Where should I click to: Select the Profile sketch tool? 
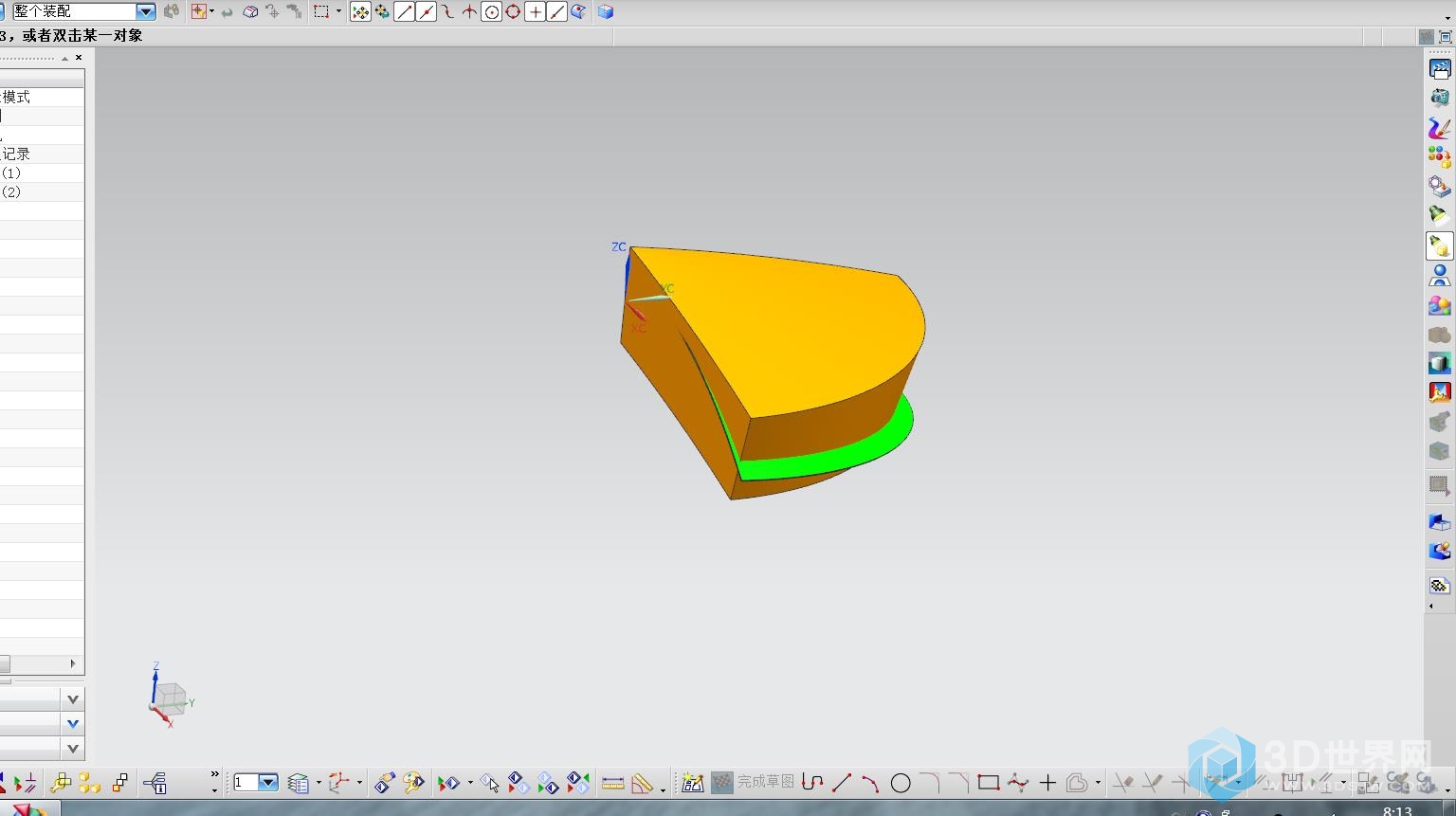(x=812, y=783)
